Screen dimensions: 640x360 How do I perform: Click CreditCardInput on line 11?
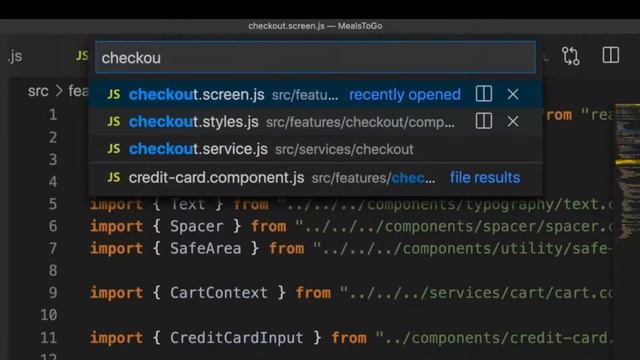236,338
